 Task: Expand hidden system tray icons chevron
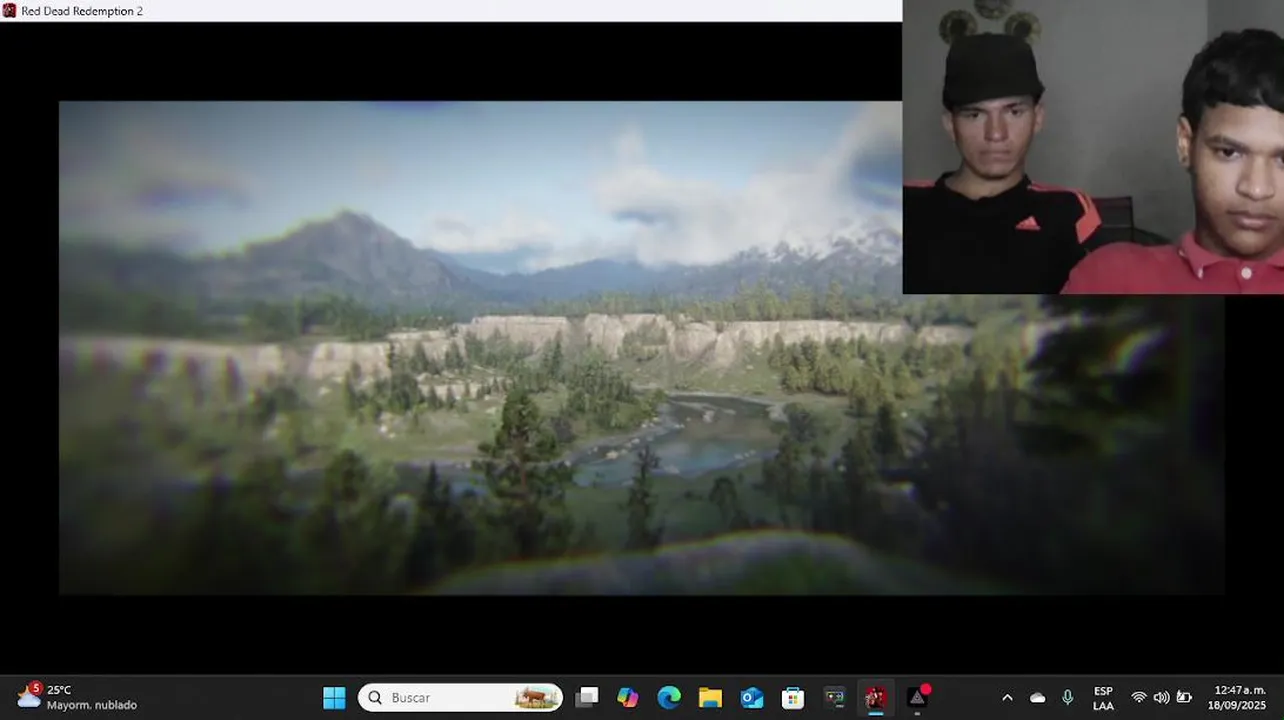pos(1007,697)
